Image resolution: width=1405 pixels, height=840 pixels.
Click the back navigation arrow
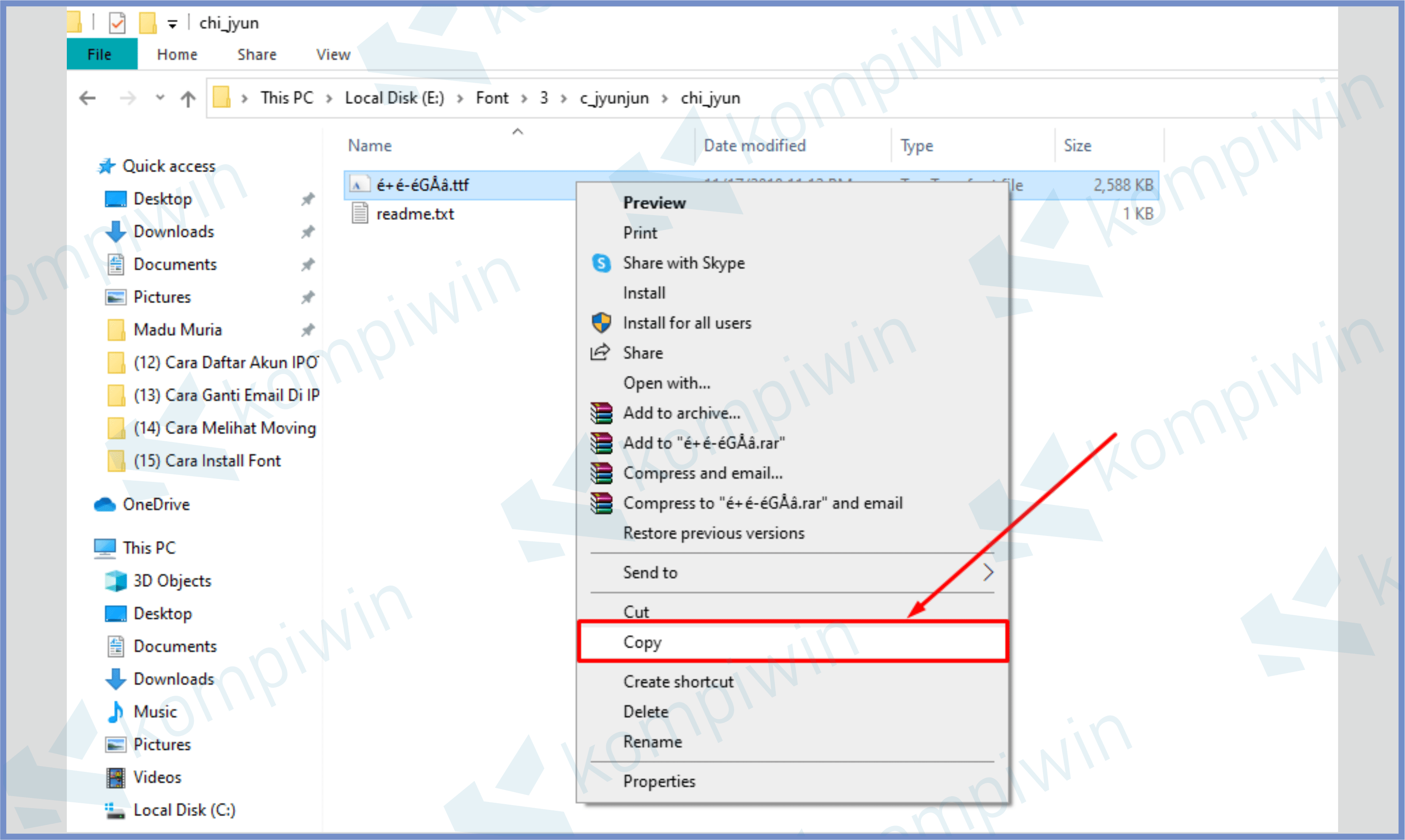89,97
